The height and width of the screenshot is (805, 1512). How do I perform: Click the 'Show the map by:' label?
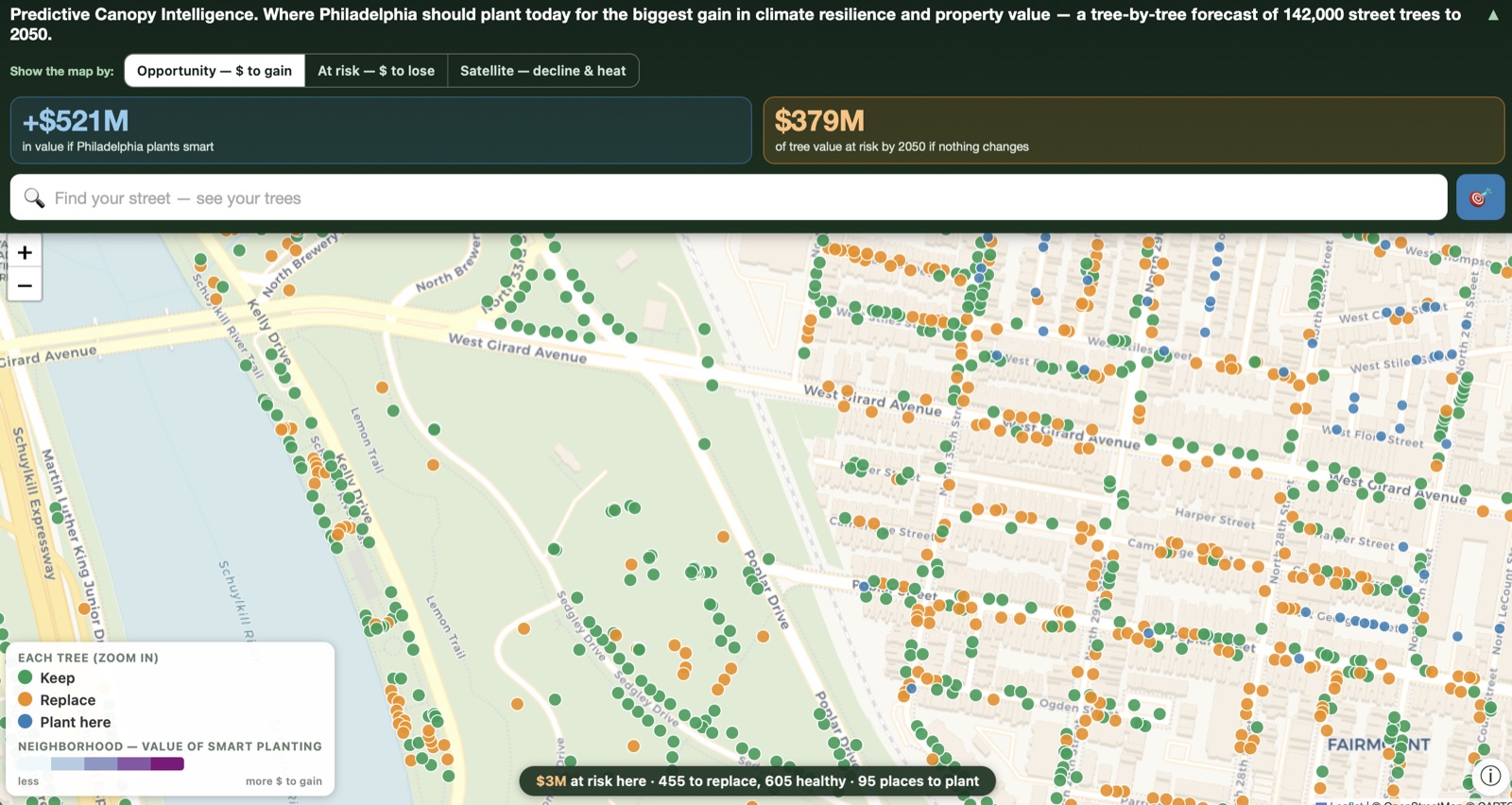tap(61, 71)
